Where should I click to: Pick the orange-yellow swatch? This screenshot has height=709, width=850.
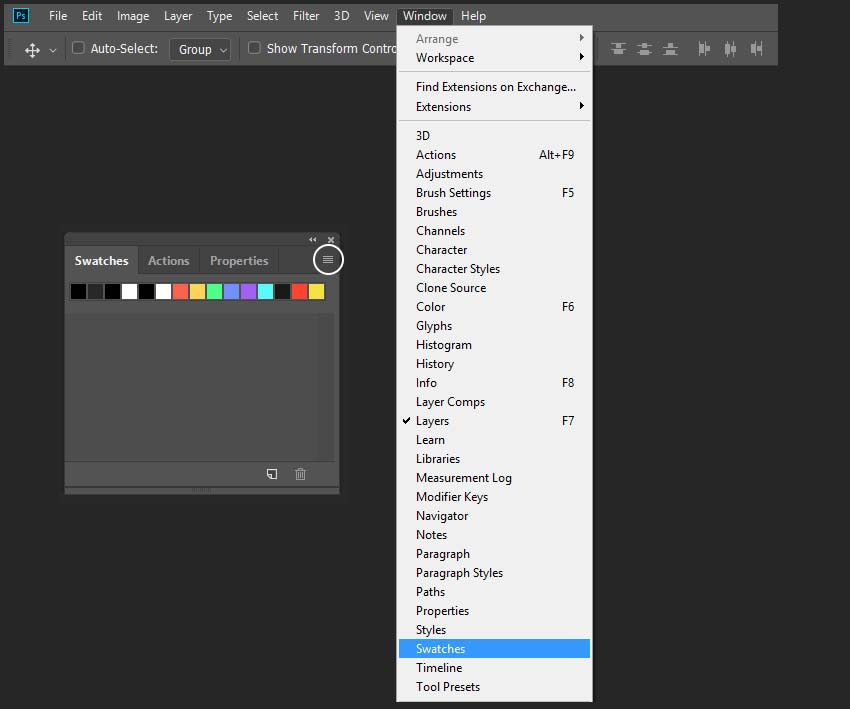[x=197, y=292]
